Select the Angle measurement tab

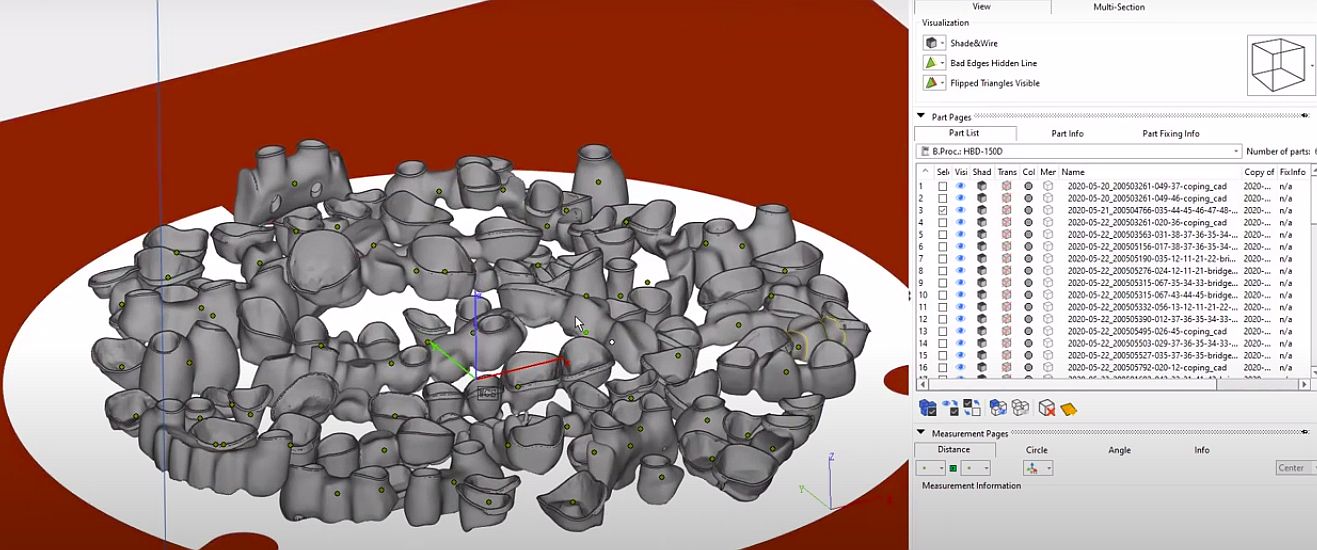click(1119, 450)
